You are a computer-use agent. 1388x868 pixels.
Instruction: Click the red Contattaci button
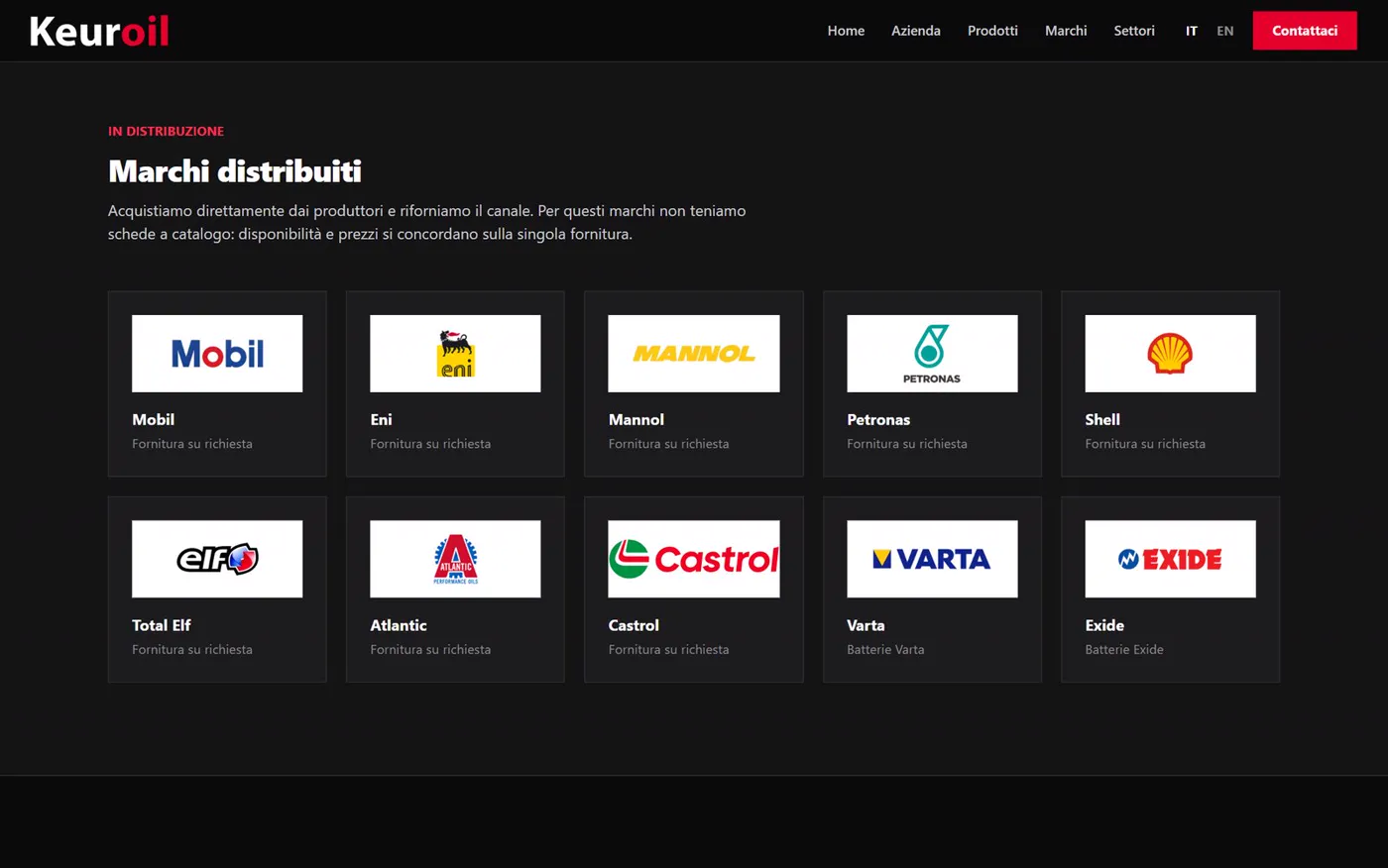[1305, 31]
